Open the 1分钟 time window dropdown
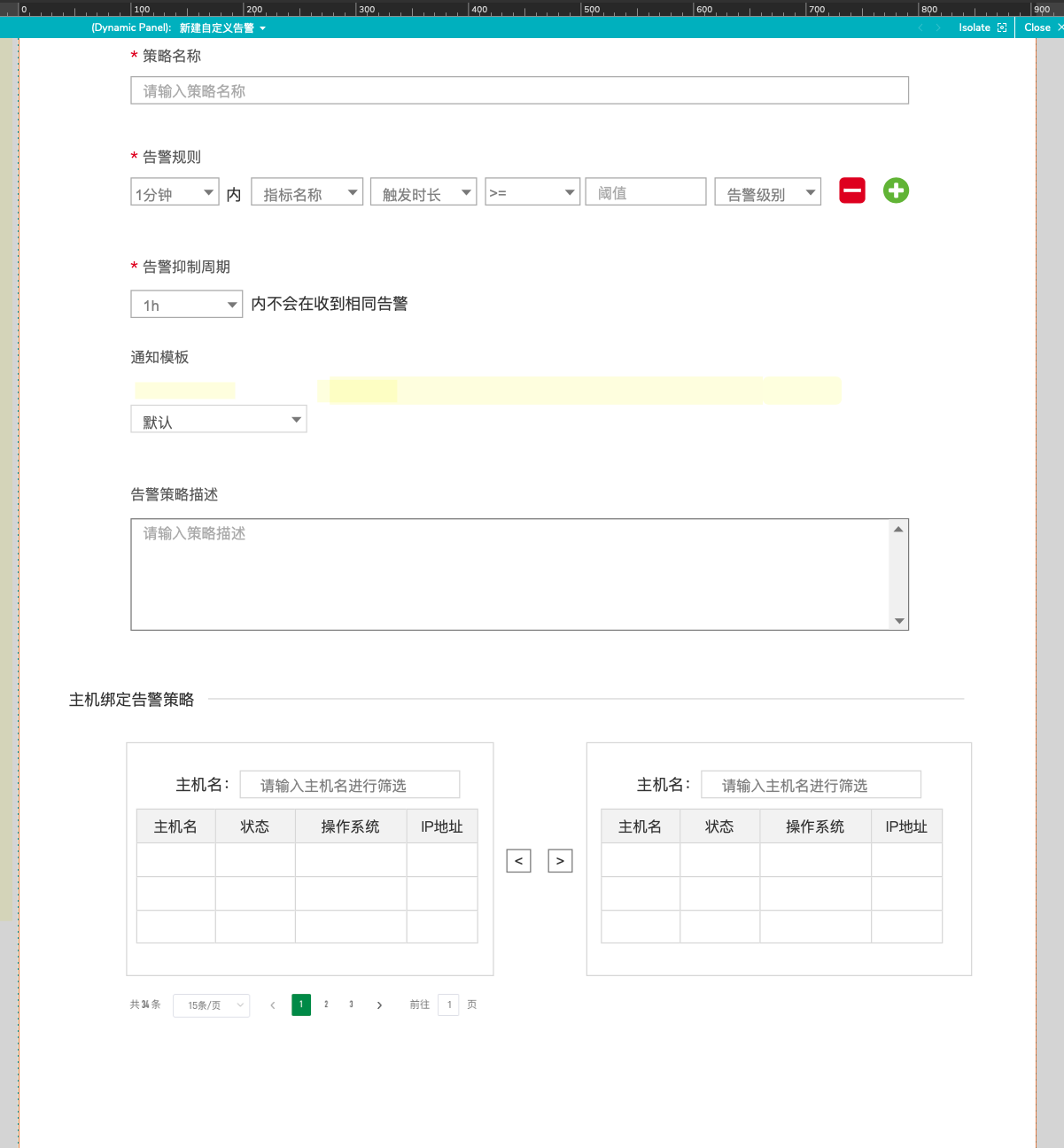Viewport: 1064px width, 1148px height. pyautogui.click(x=175, y=192)
